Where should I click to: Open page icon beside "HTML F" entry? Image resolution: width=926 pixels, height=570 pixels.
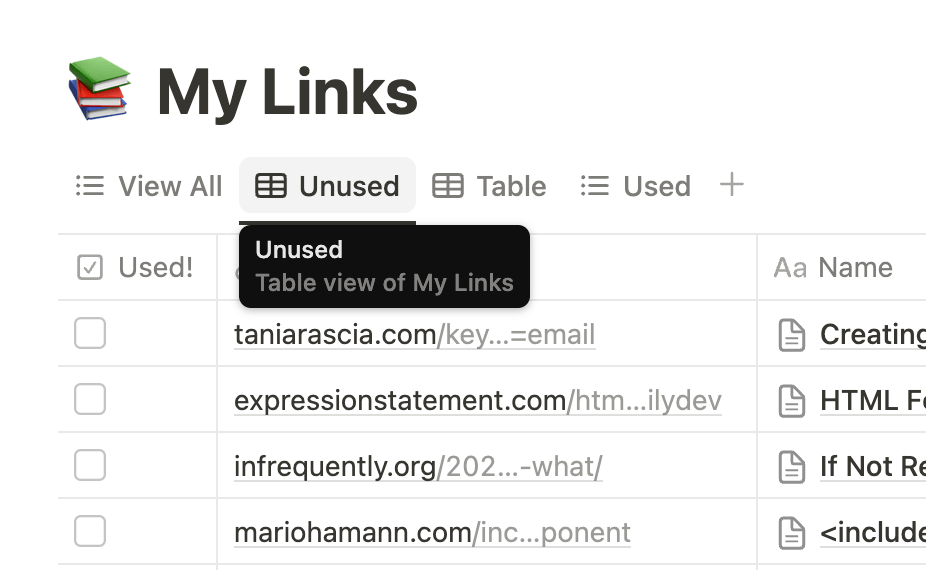[x=792, y=400]
